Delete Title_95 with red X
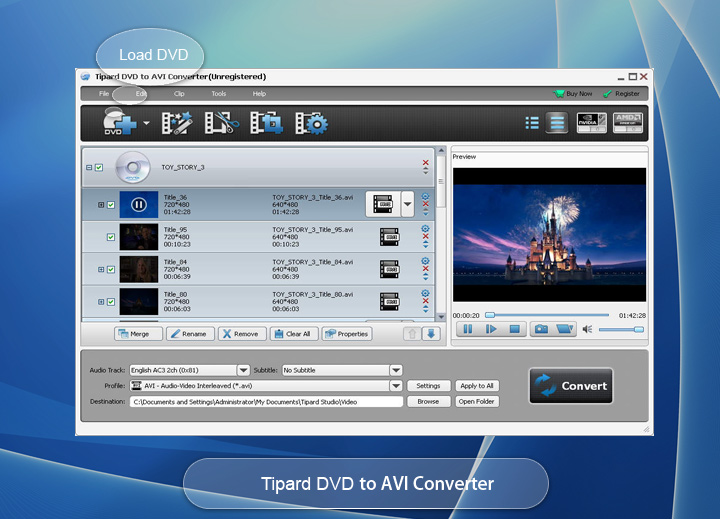Screen dimensions: 720x519 (x=425, y=236)
